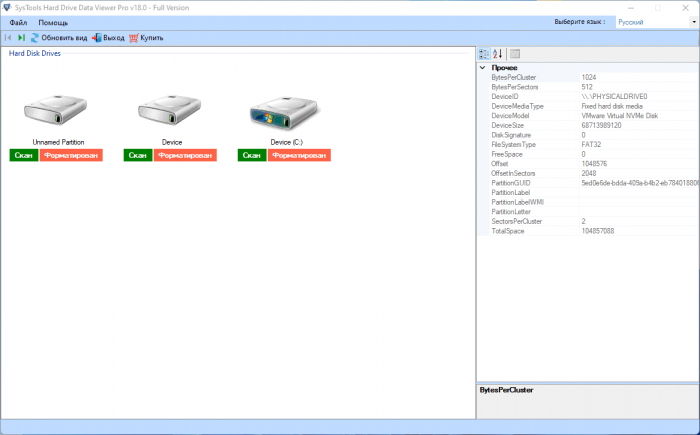The width and height of the screenshot is (700, 435).
Task: Click the green next navigation arrow
Action: (x=21, y=38)
